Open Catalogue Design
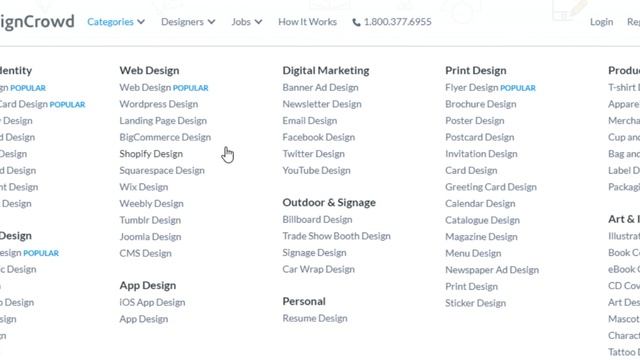Image resolution: width=640 pixels, height=360 pixels. coord(482,220)
